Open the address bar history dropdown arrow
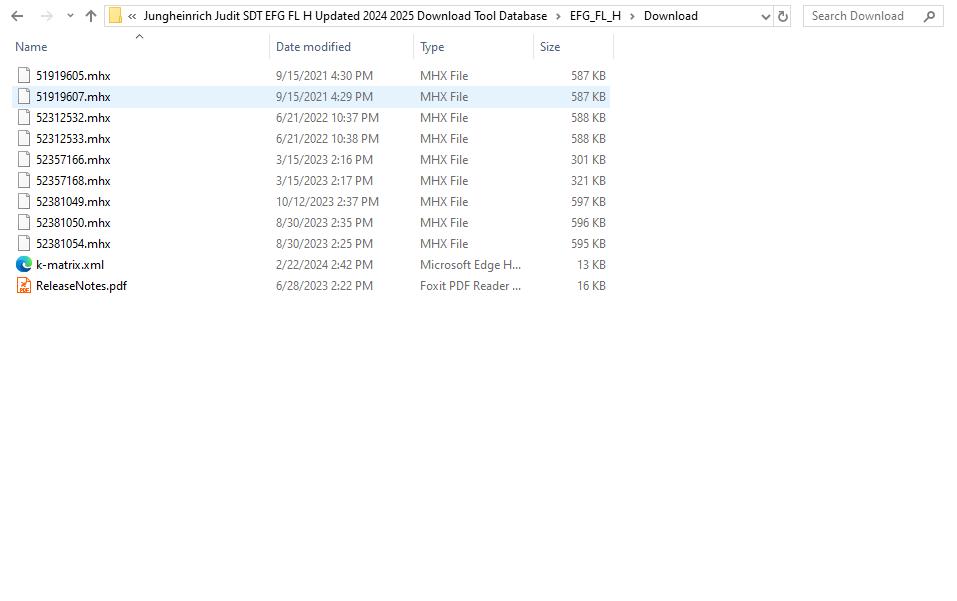 765,16
